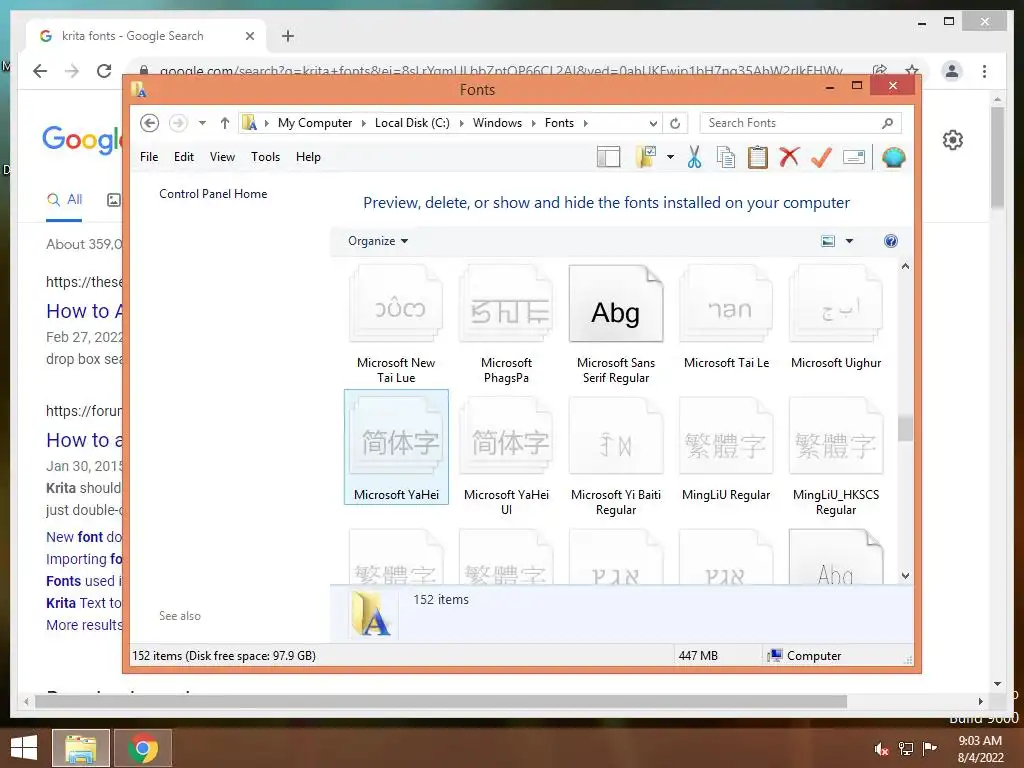This screenshot has width=1024, height=768.
Task: Click the globe shell icon in Fonts toolbar
Action: [x=893, y=157]
